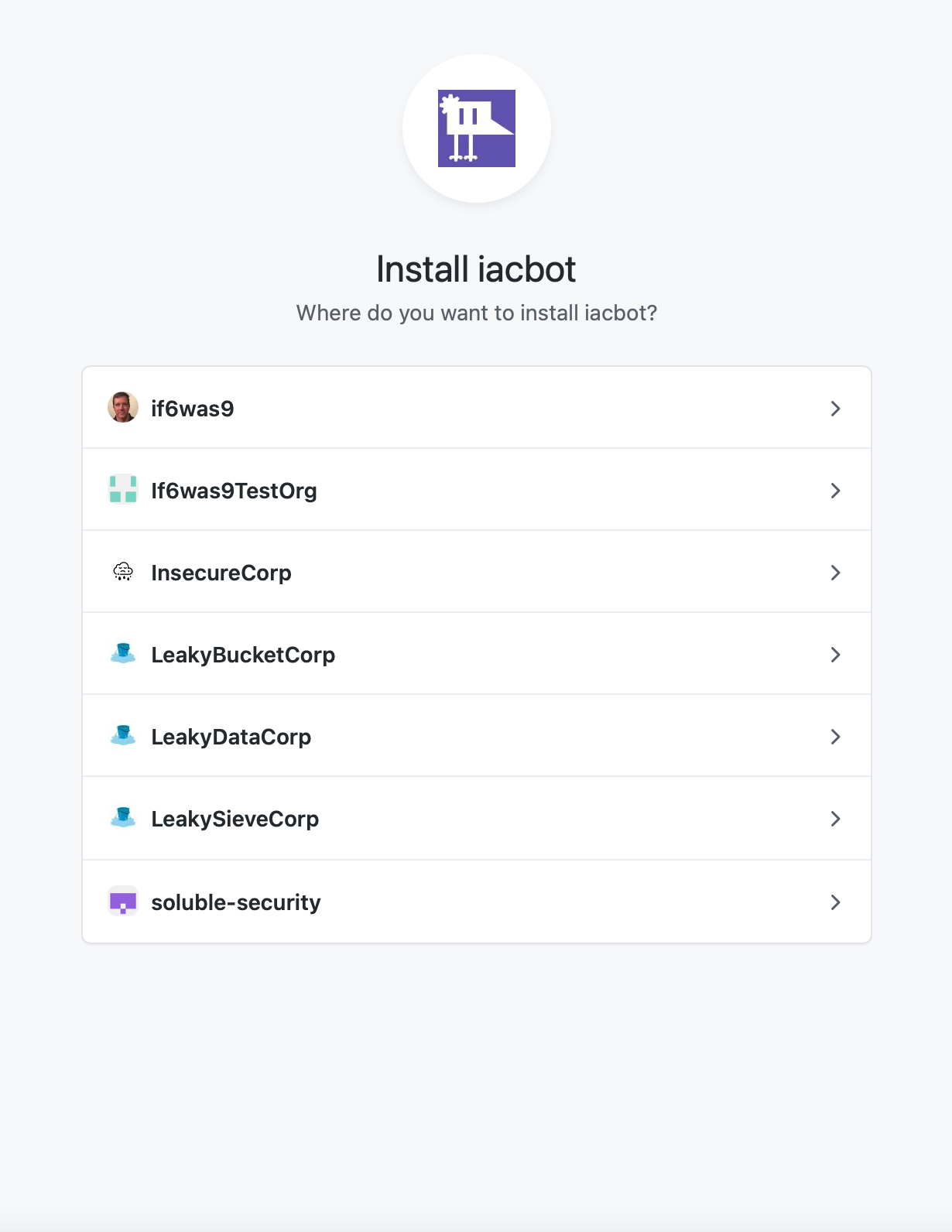This screenshot has height=1232, width=952.
Task: Open chevron arrow on LeakyBucketCorp row
Action: pos(835,655)
